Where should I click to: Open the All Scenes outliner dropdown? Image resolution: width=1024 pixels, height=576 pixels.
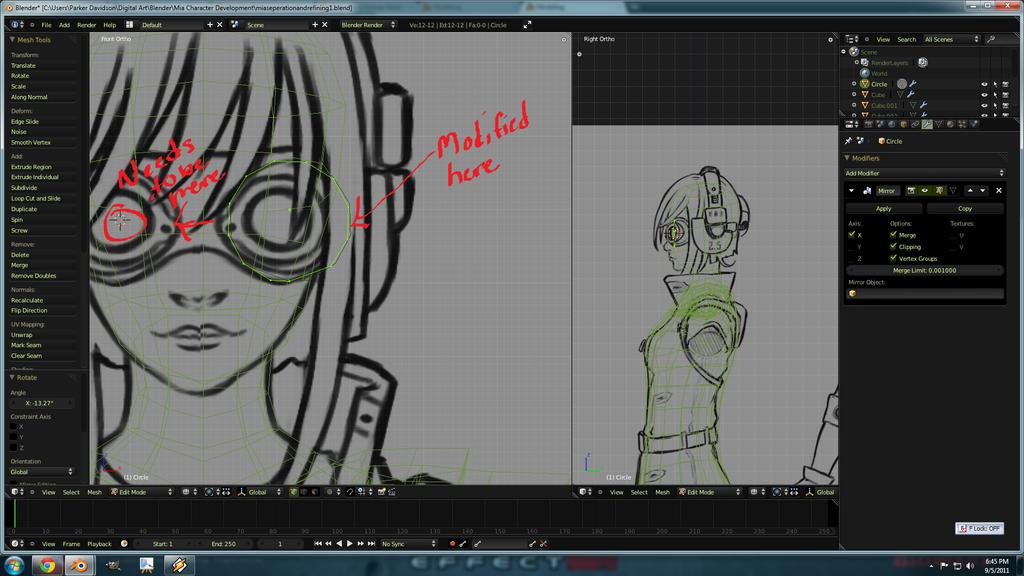pos(951,39)
